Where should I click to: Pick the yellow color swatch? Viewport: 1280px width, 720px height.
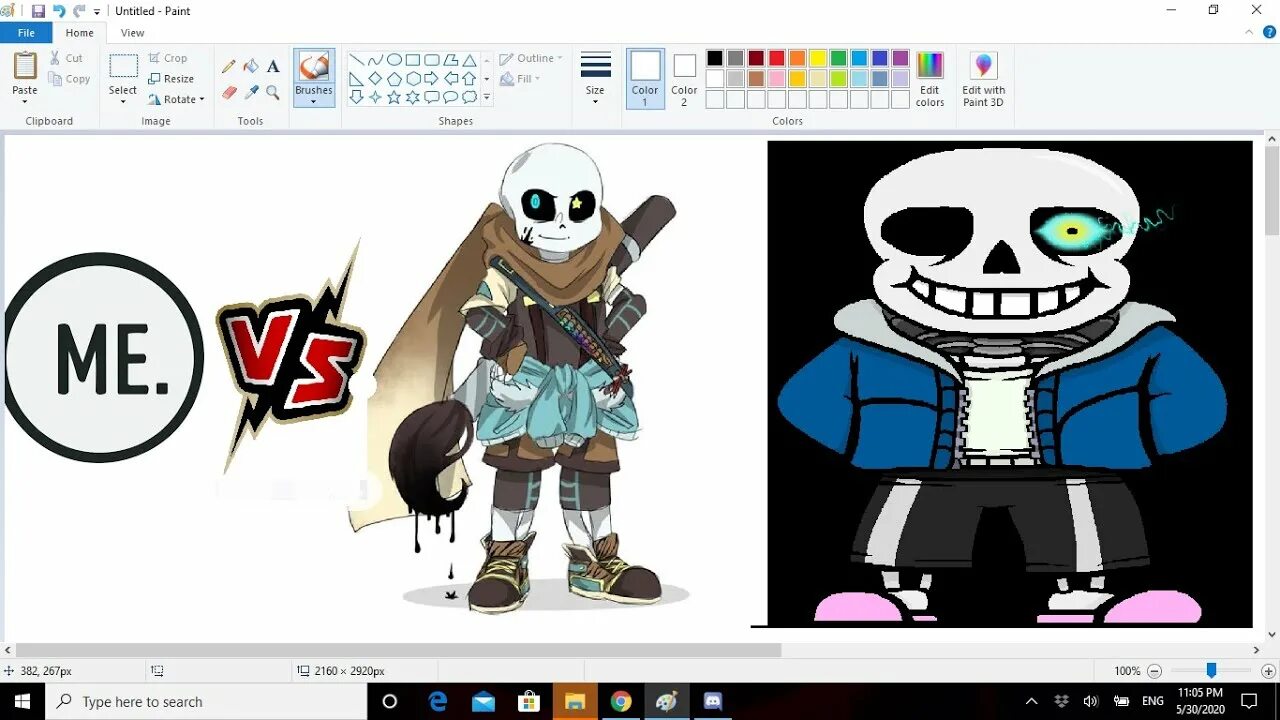(x=818, y=58)
